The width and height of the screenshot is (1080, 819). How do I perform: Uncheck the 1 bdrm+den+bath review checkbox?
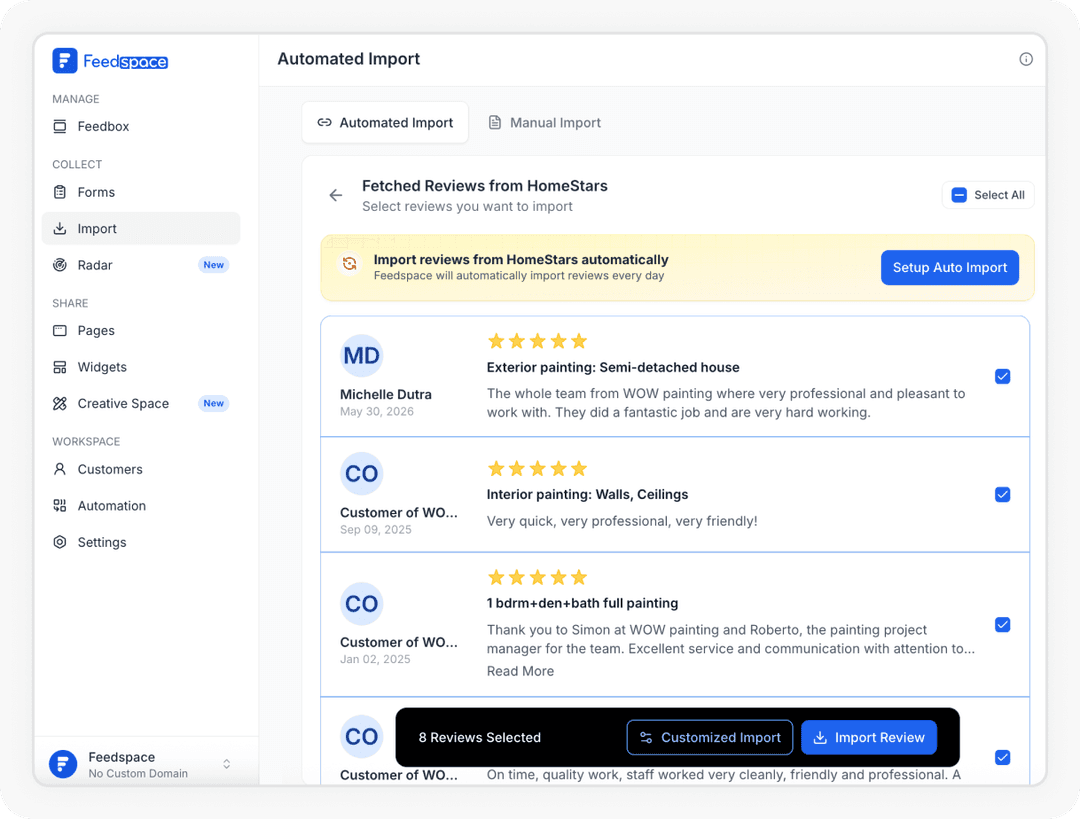tap(1003, 625)
